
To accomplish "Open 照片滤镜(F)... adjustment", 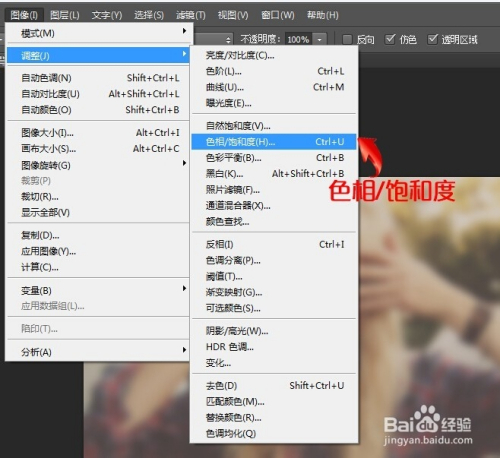I will point(274,190).
